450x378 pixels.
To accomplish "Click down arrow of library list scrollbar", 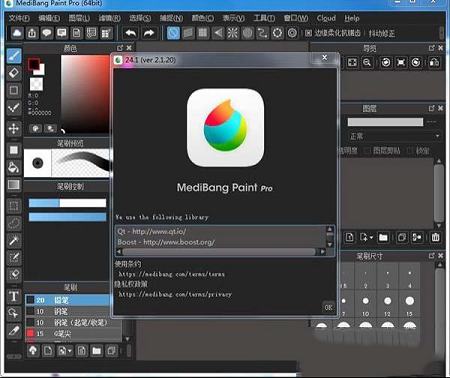I will (x=329, y=244).
